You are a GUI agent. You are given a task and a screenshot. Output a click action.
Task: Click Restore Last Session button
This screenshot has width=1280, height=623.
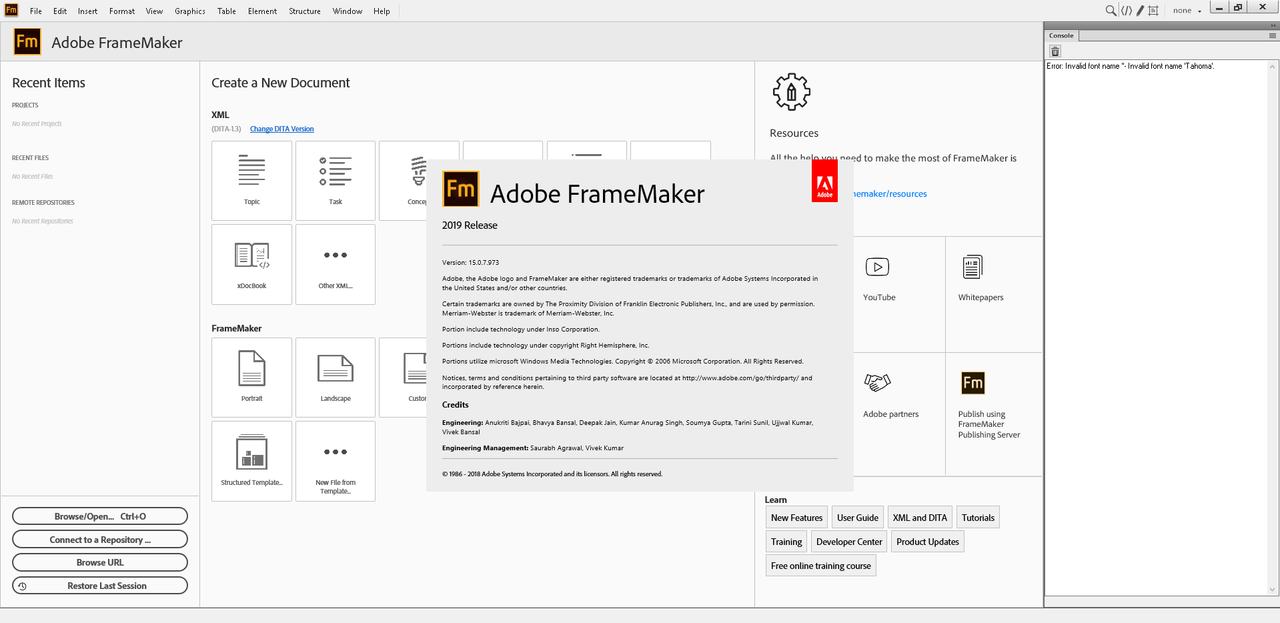[x=100, y=586]
